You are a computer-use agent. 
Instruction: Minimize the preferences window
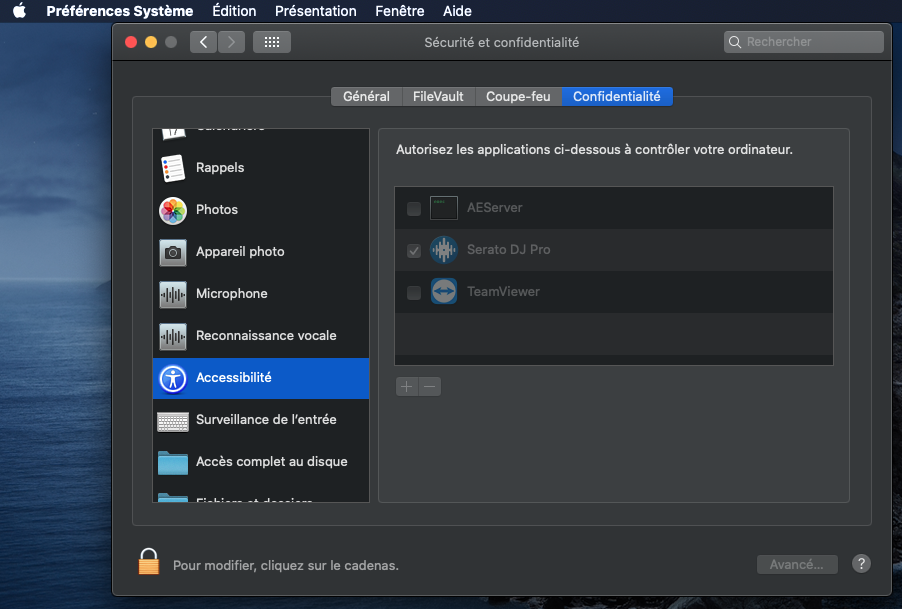click(x=151, y=42)
